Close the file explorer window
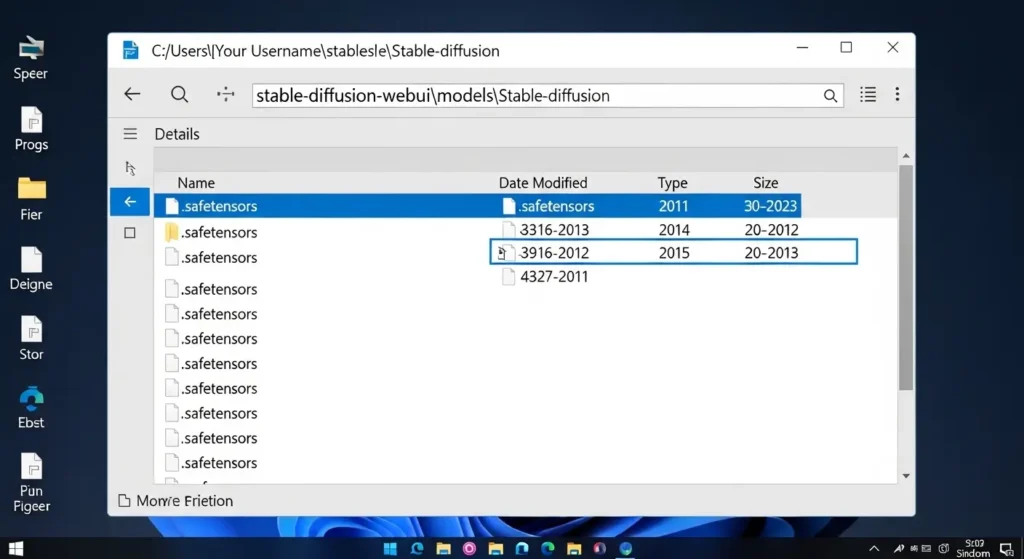 893,48
